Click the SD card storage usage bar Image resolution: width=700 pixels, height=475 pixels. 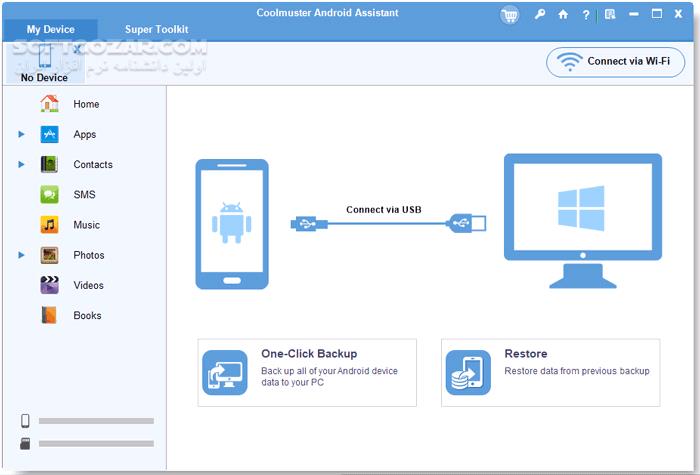click(x=96, y=443)
